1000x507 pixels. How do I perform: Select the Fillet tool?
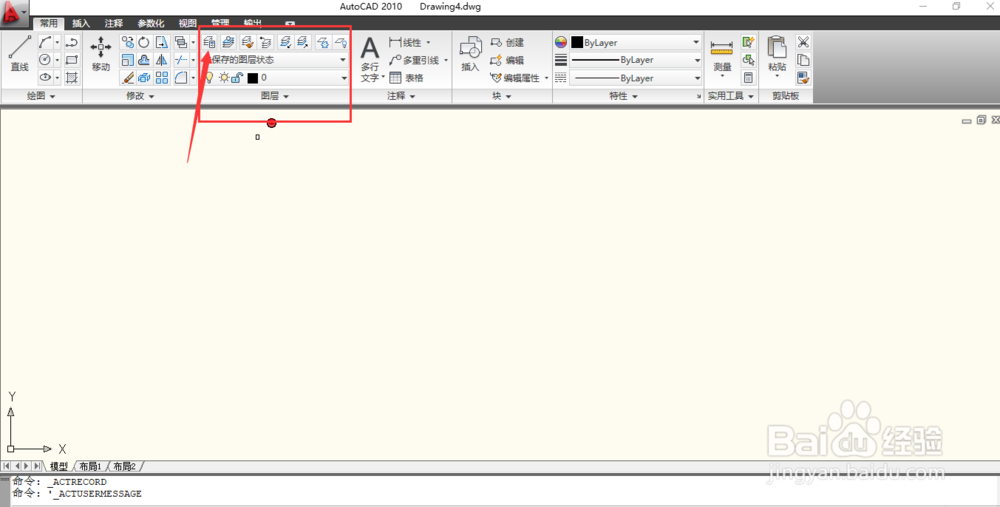click(180, 78)
